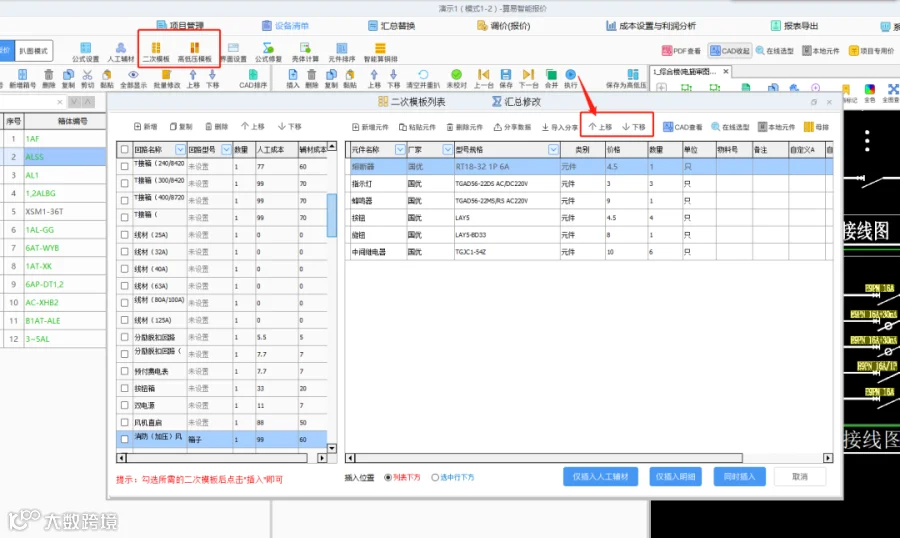Open the 高低压模板 tool
Image resolution: width=900 pixels, height=538 pixels.
coord(195,52)
